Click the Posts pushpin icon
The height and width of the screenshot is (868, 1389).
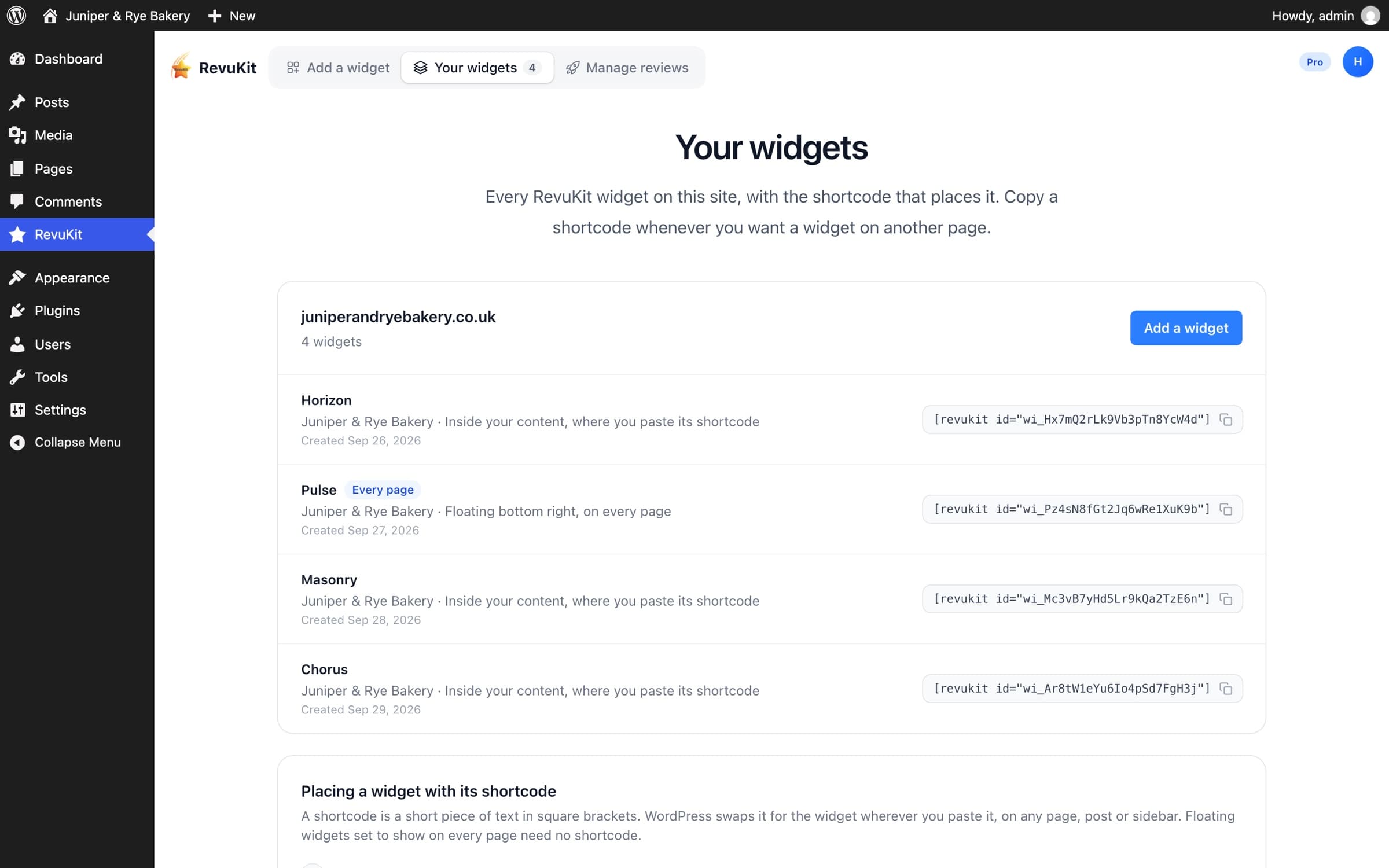(x=17, y=102)
